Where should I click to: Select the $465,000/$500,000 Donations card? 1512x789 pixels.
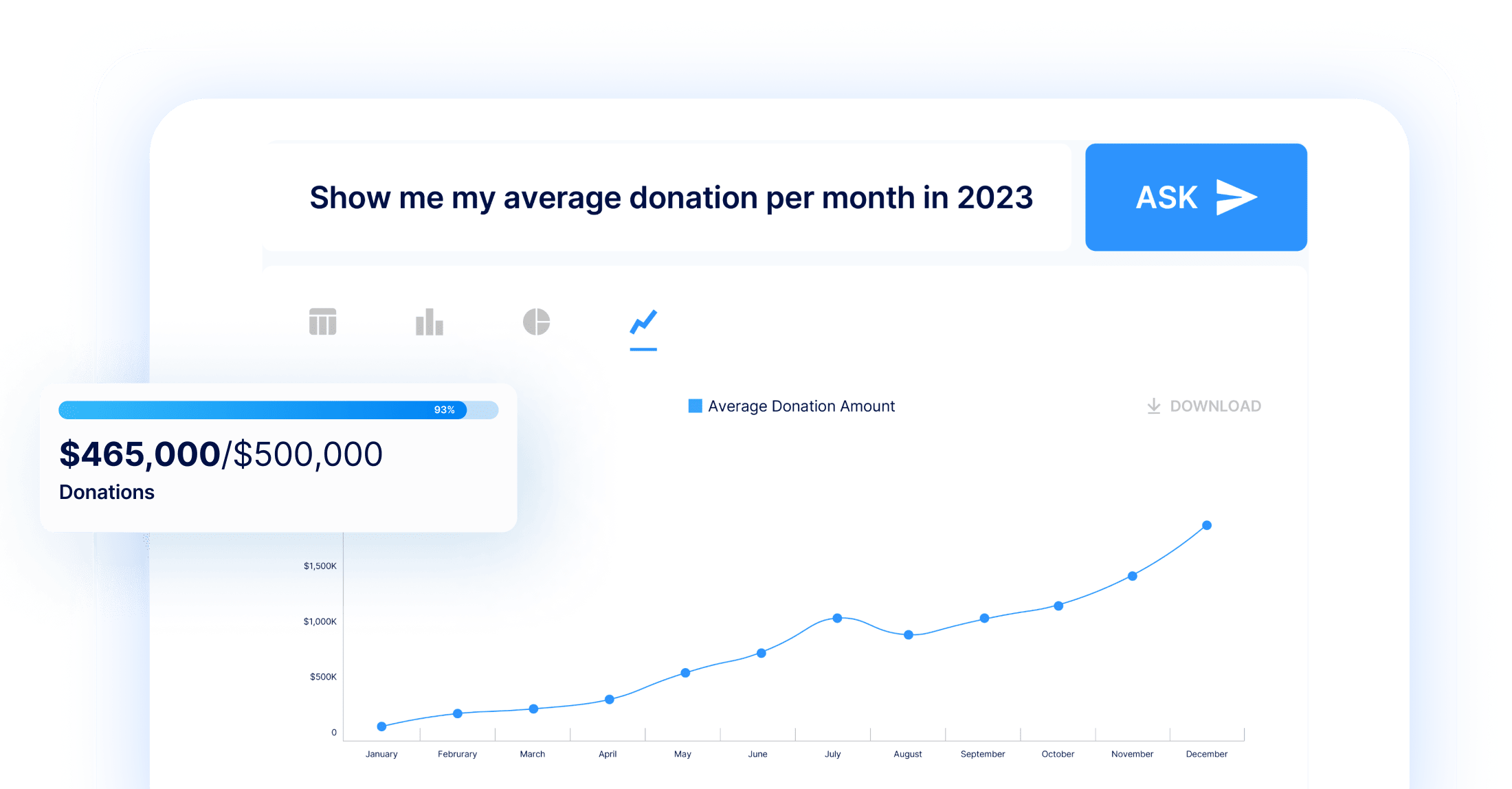pyautogui.click(x=278, y=457)
